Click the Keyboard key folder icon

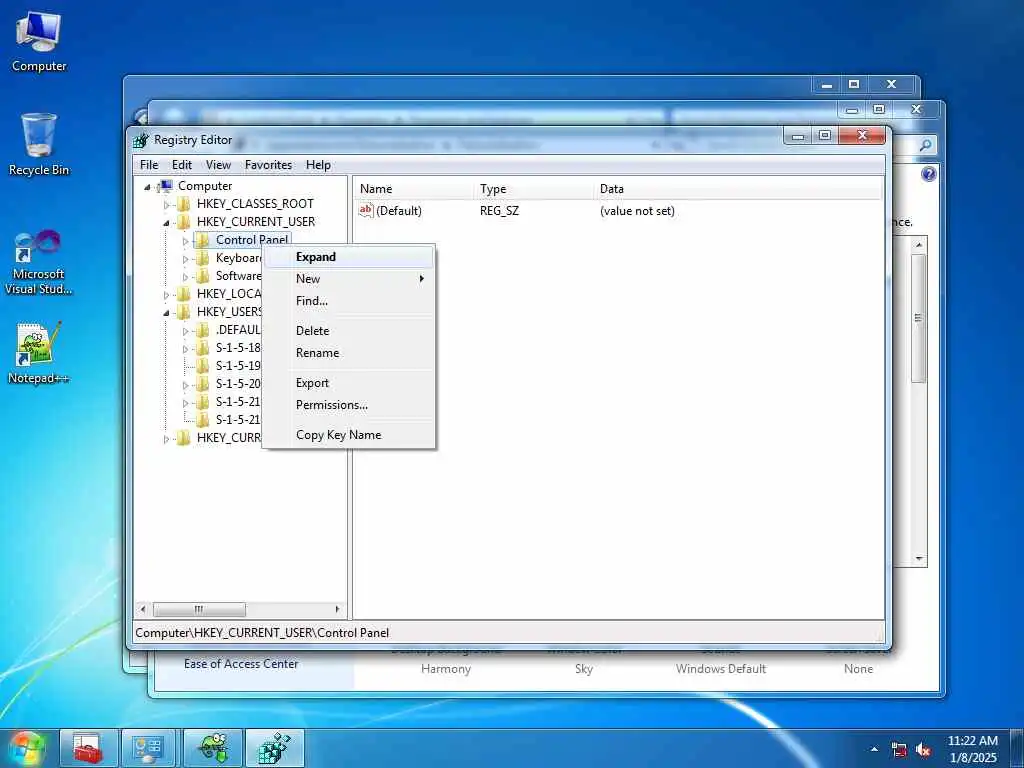[x=202, y=258]
